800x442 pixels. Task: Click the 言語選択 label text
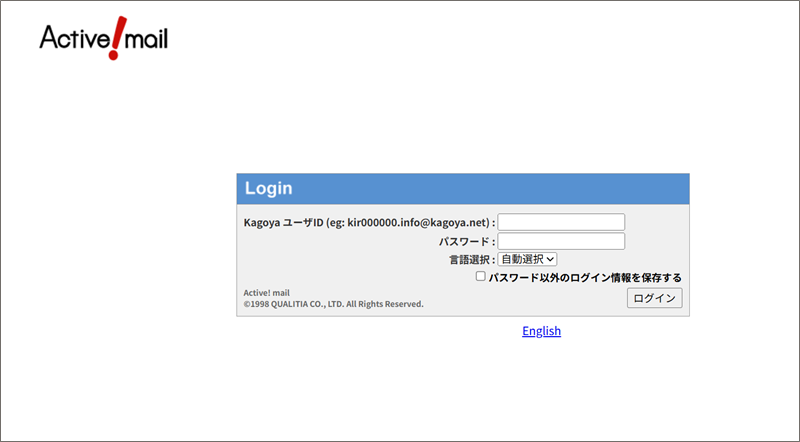[471, 259]
